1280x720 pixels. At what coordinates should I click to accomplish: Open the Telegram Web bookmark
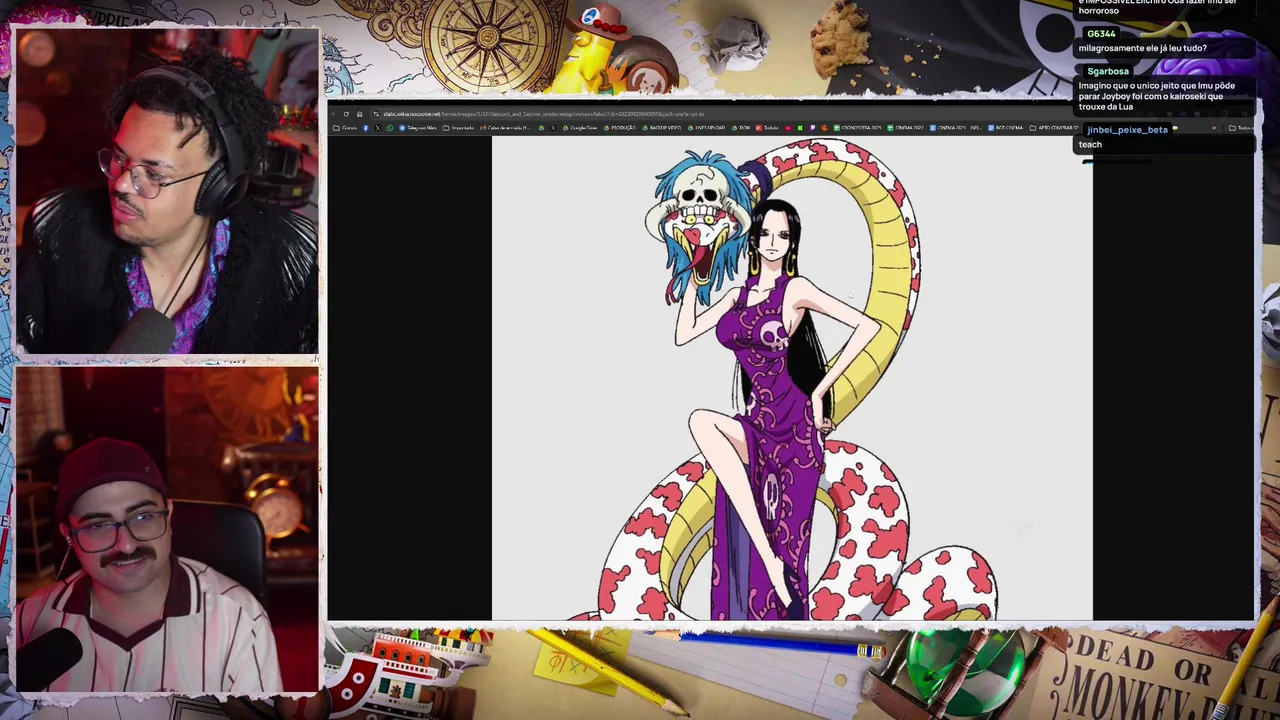click(417, 128)
